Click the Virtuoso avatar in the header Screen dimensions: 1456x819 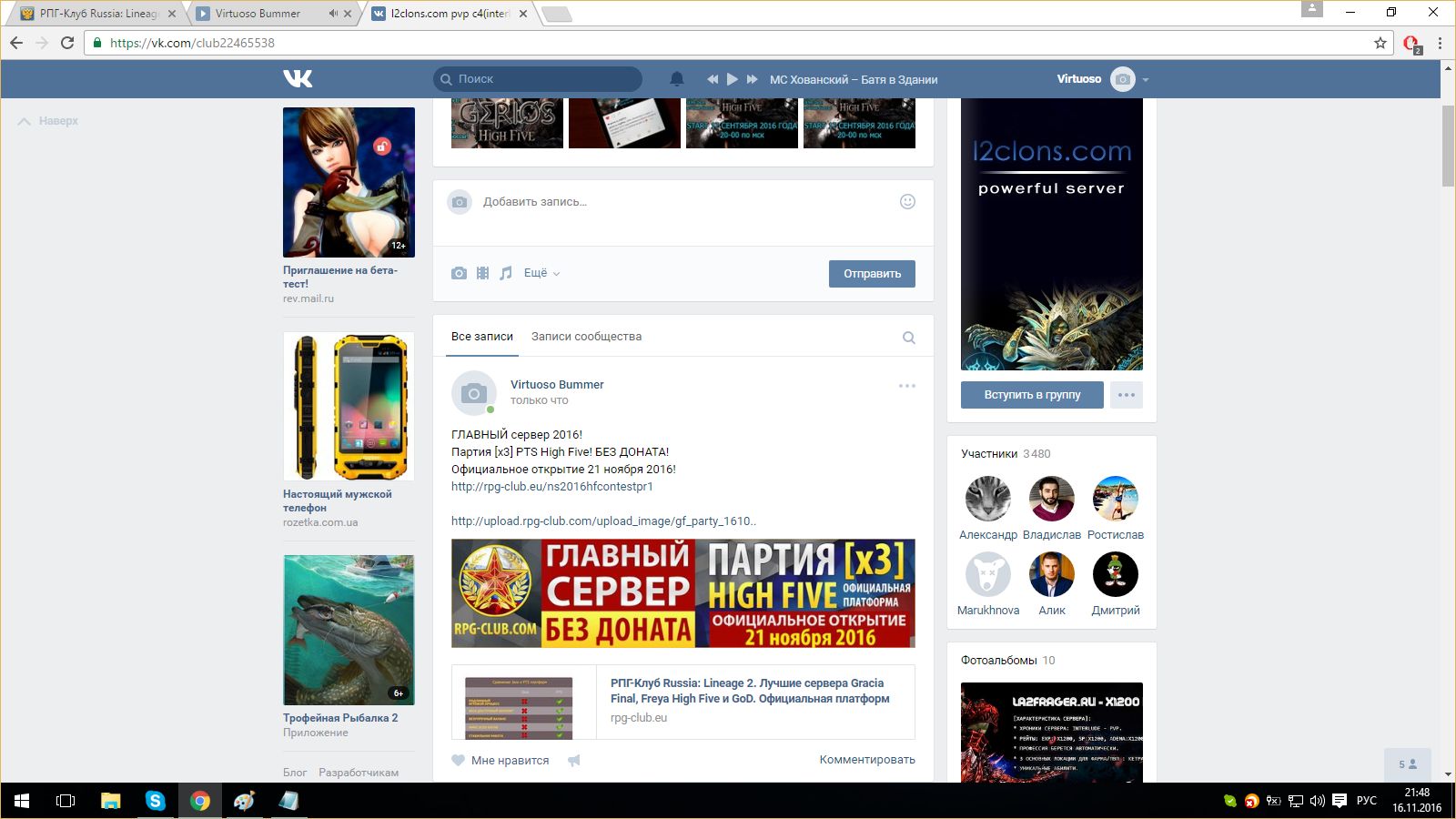(1124, 79)
